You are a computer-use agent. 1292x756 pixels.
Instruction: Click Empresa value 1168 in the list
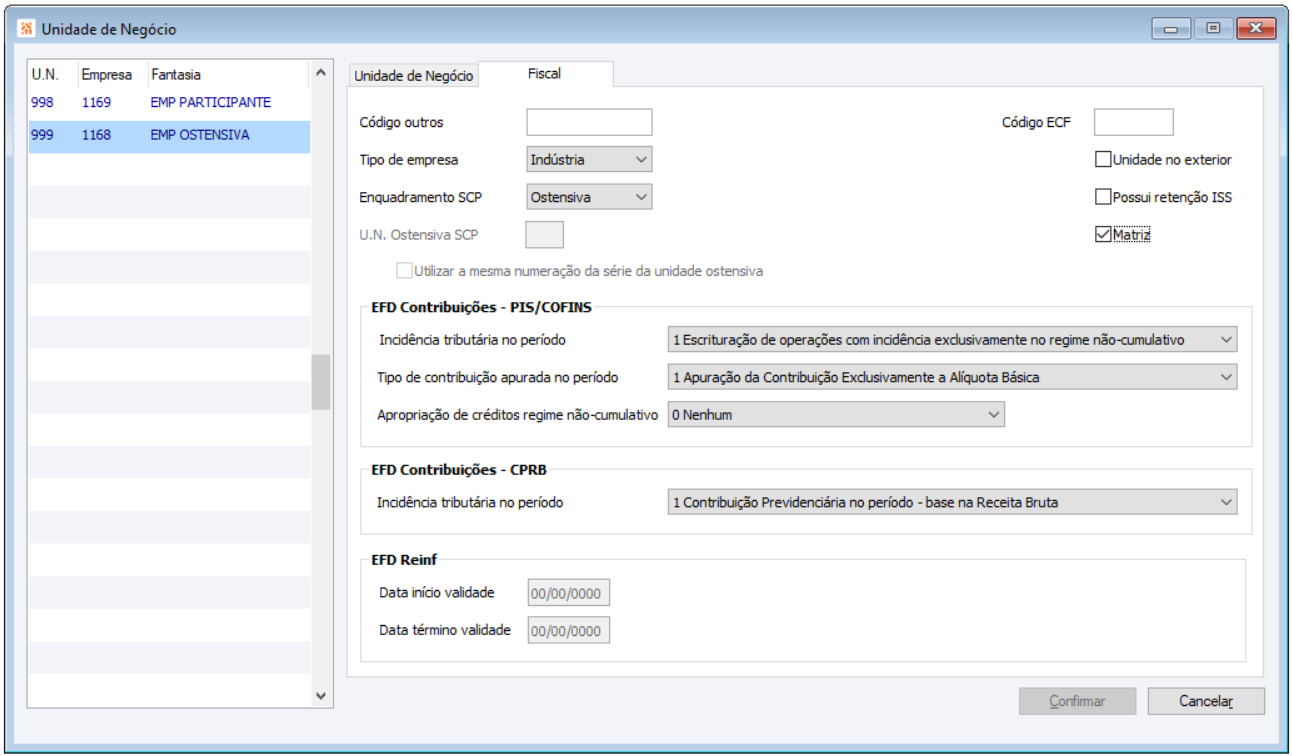pyautogui.click(x=96, y=135)
